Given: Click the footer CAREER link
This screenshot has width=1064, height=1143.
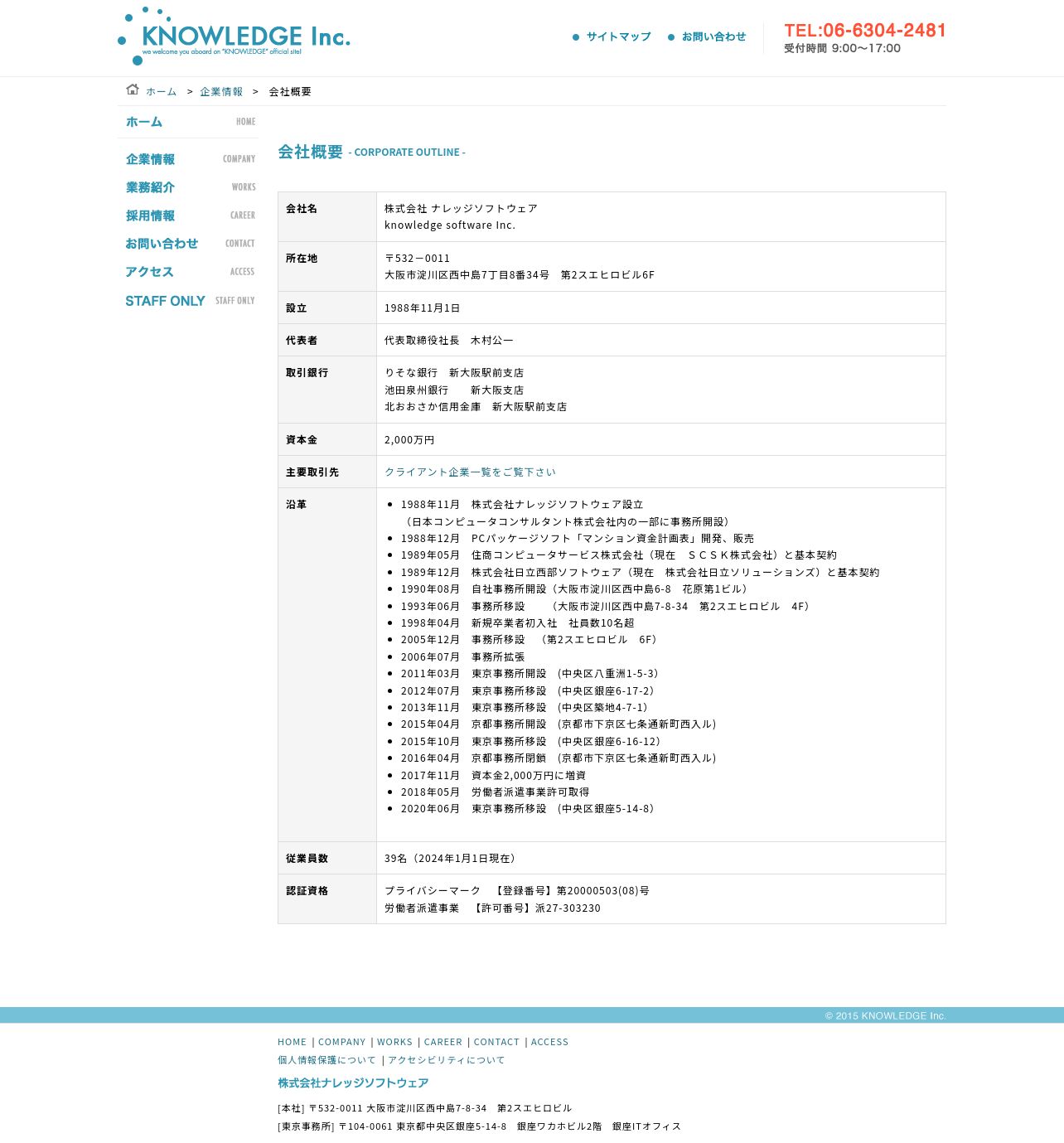Looking at the screenshot, I should pos(443,1042).
